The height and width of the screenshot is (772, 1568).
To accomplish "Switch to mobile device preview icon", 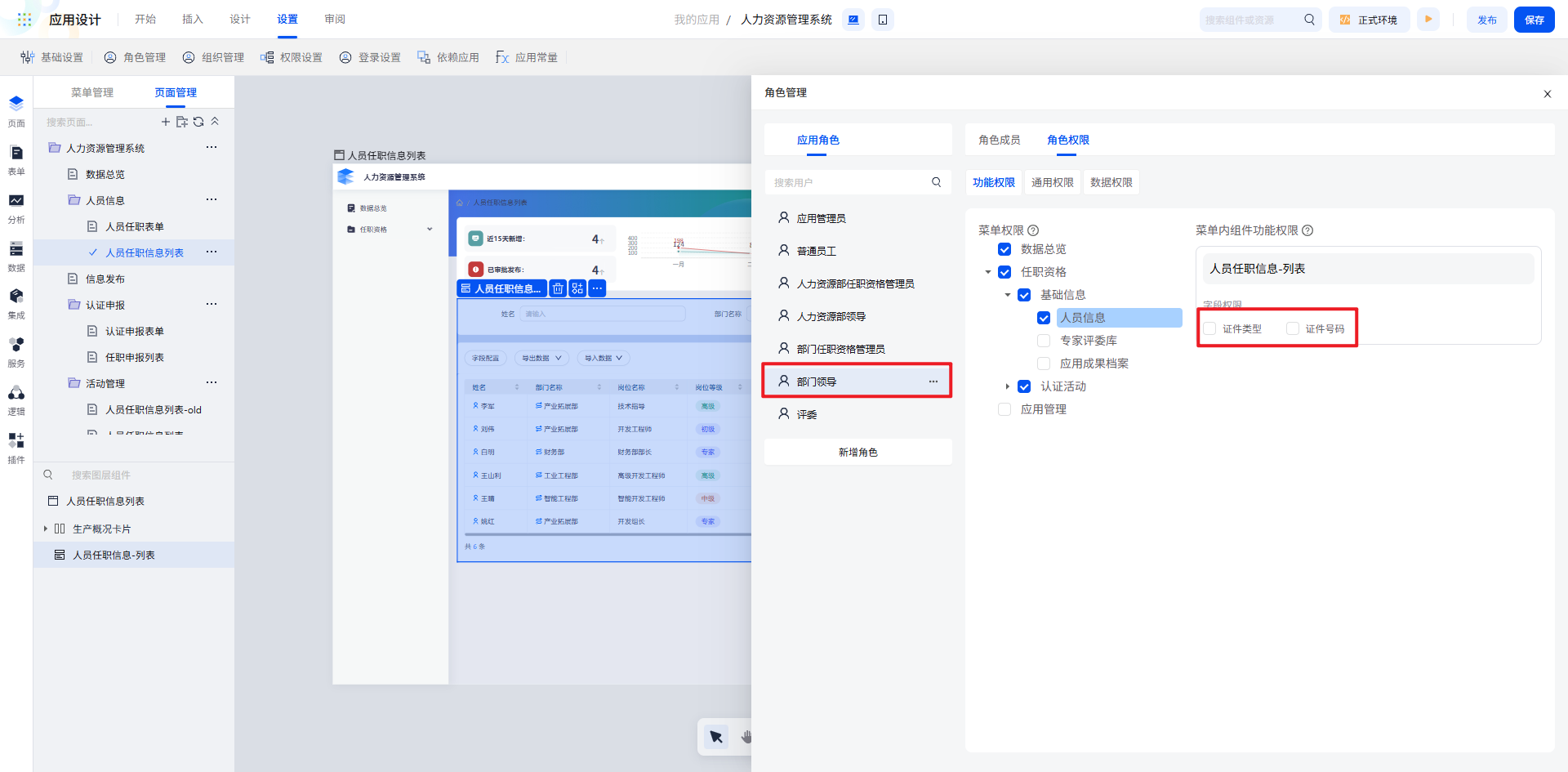I will (883, 20).
